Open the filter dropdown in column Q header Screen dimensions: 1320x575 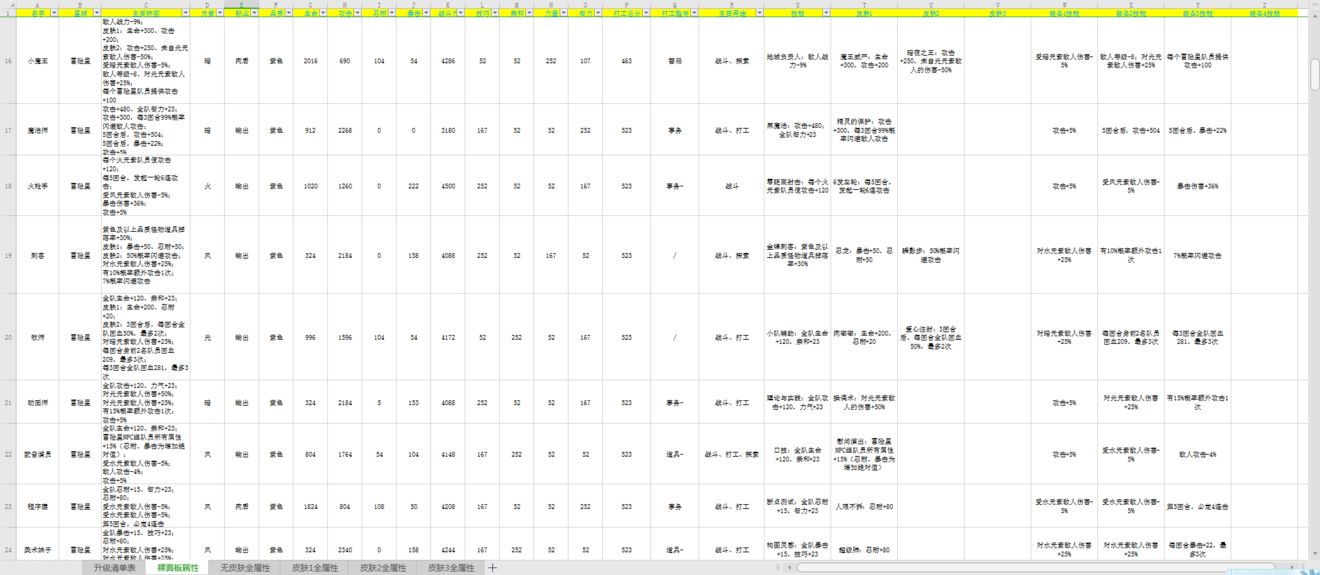pos(692,14)
